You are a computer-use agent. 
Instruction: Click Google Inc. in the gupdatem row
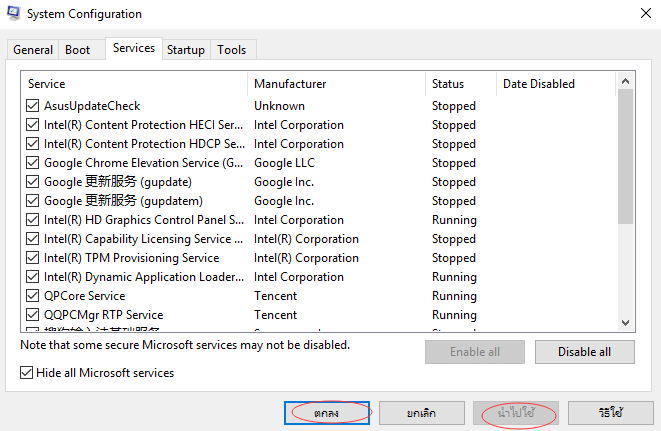284,201
